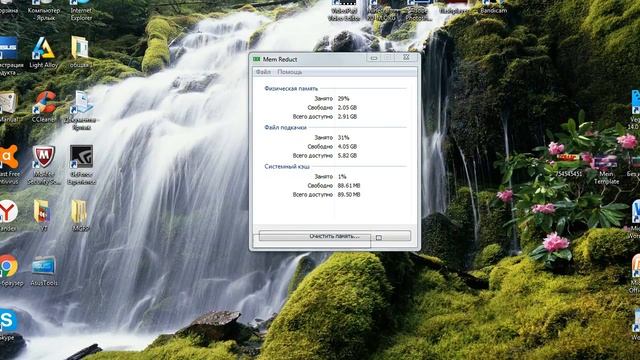Select the AsusTools desktop icon
The width and height of the screenshot is (640, 360).
tap(44, 271)
